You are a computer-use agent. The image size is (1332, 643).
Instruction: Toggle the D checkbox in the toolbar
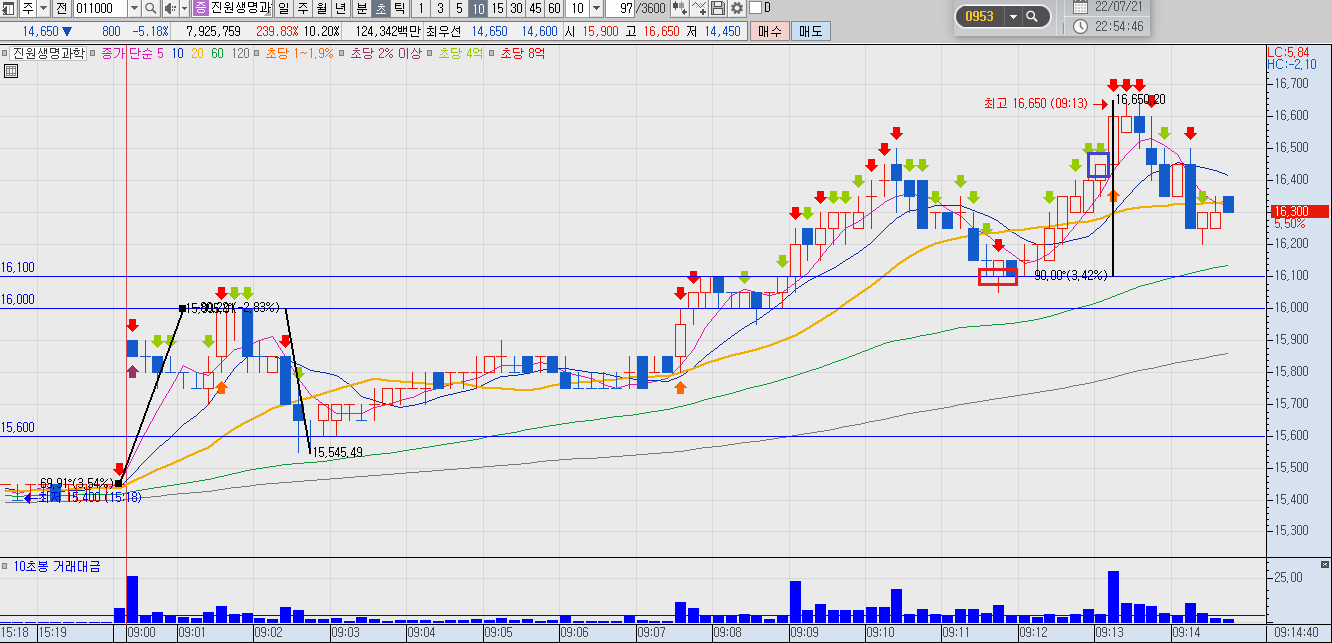click(756, 8)
